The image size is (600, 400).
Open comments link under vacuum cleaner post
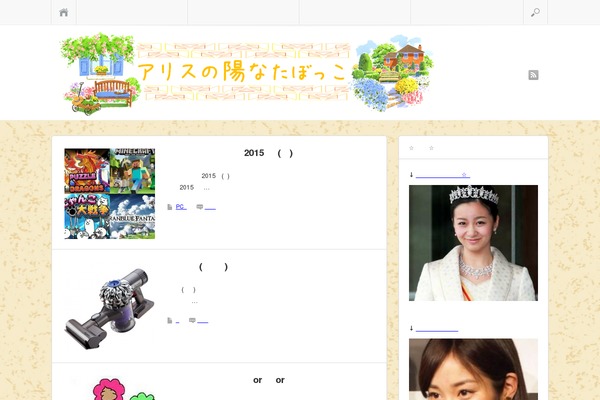(x=202, y=320)
